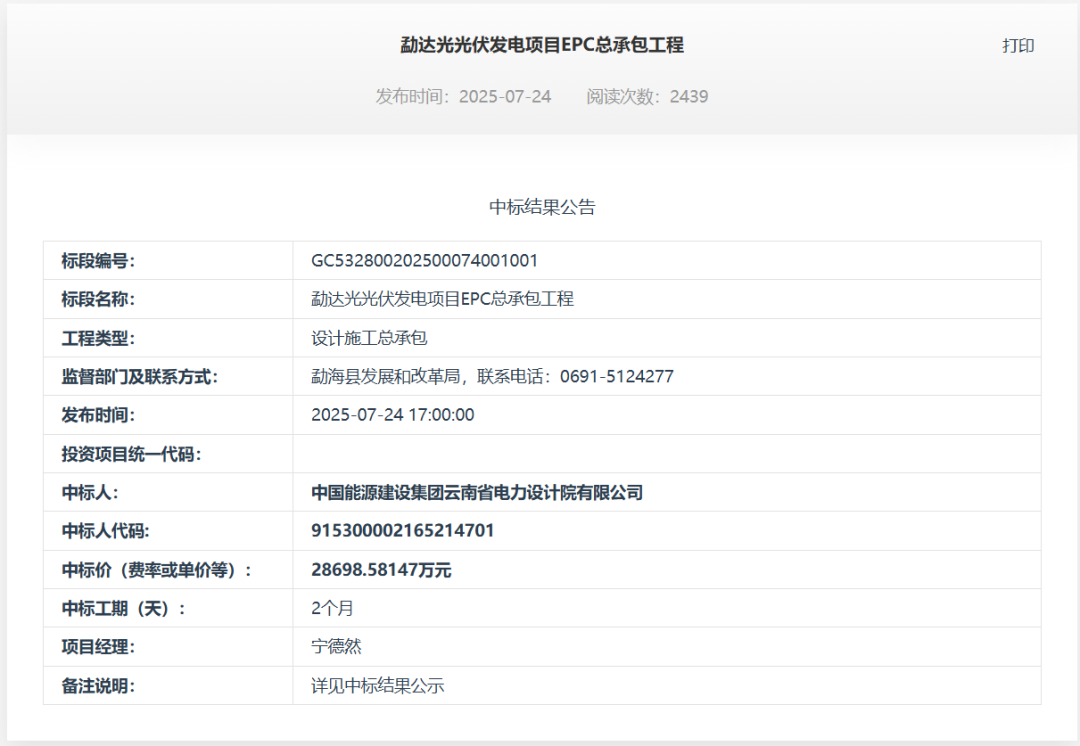Viewport: 1080px width, 746px height.
Task: Click the 标段名称 value in the table
Action: [442, 299]
